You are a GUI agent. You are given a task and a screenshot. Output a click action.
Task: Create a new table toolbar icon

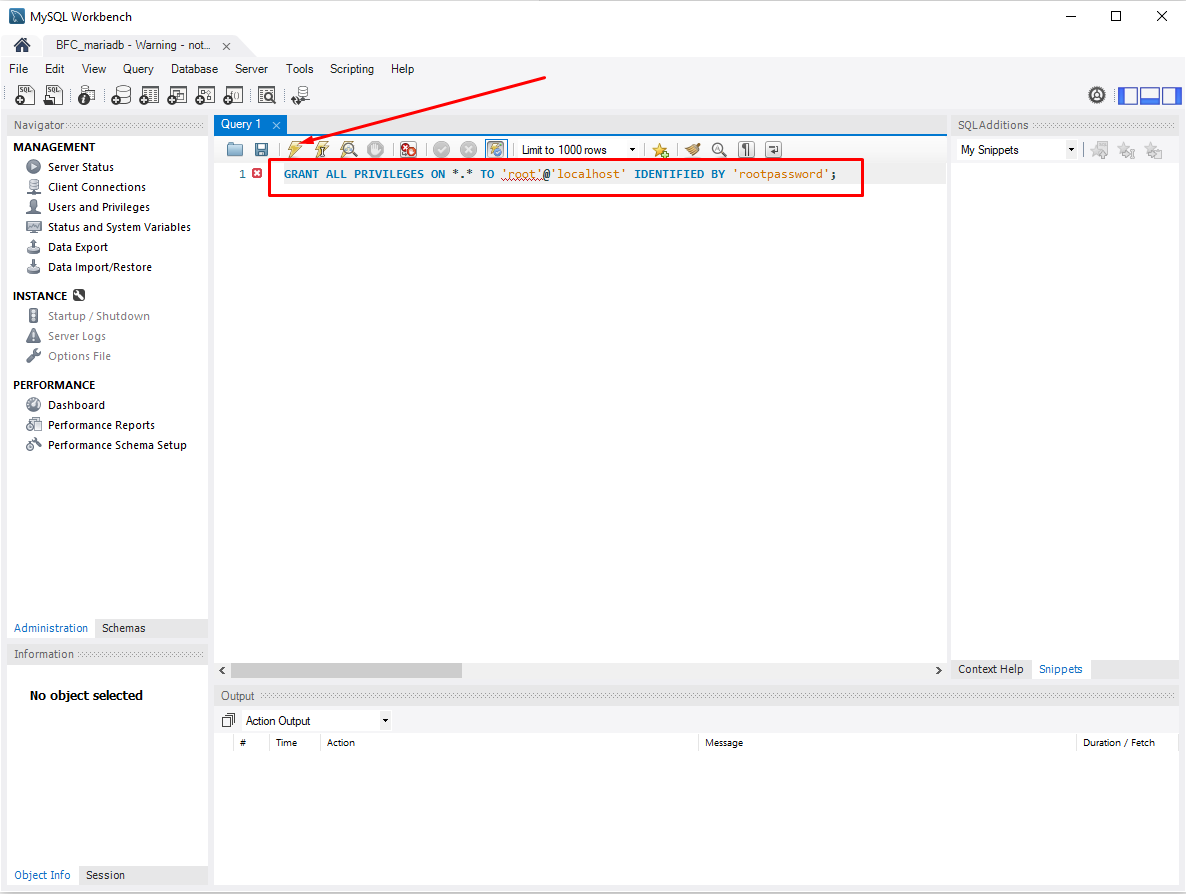[149, 95]
